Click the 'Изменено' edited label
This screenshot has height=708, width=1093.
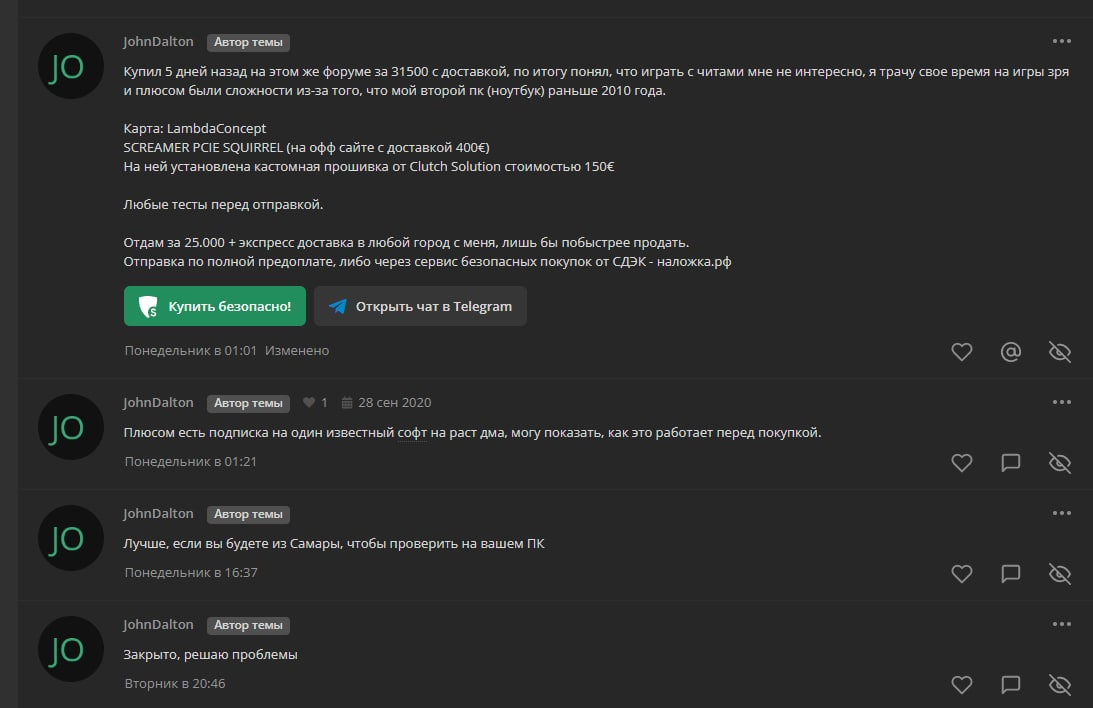[x=297, y=351]
